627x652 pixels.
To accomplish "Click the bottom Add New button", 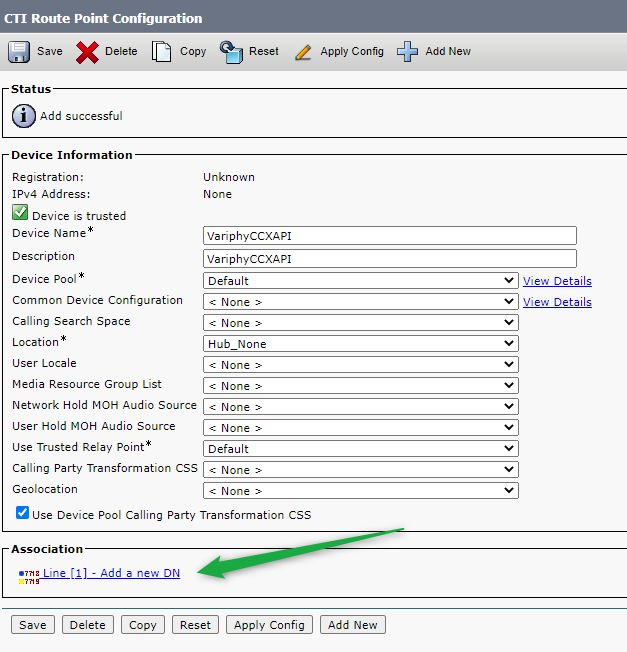I will point(353,625).
